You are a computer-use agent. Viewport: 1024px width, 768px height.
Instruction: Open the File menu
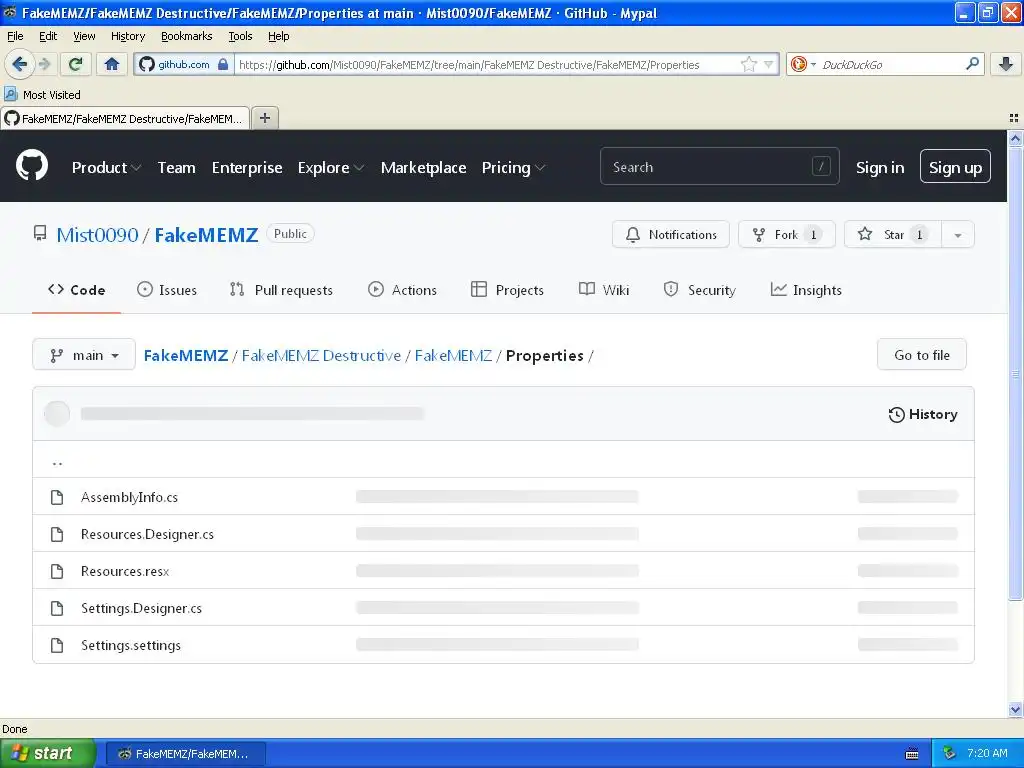point(15,36)
